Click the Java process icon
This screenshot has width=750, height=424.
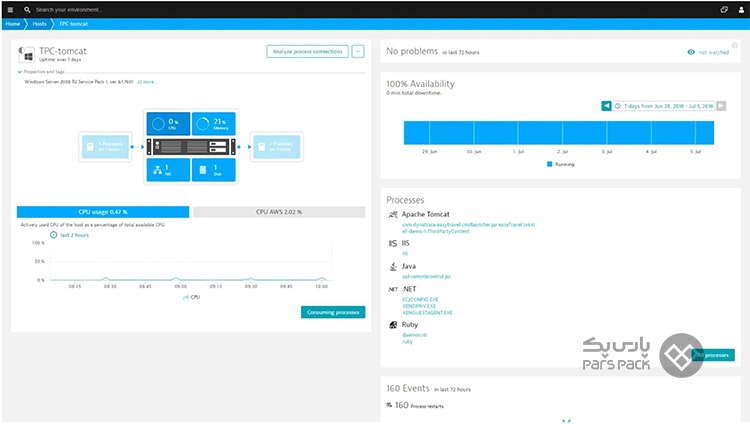pos(393,267)
